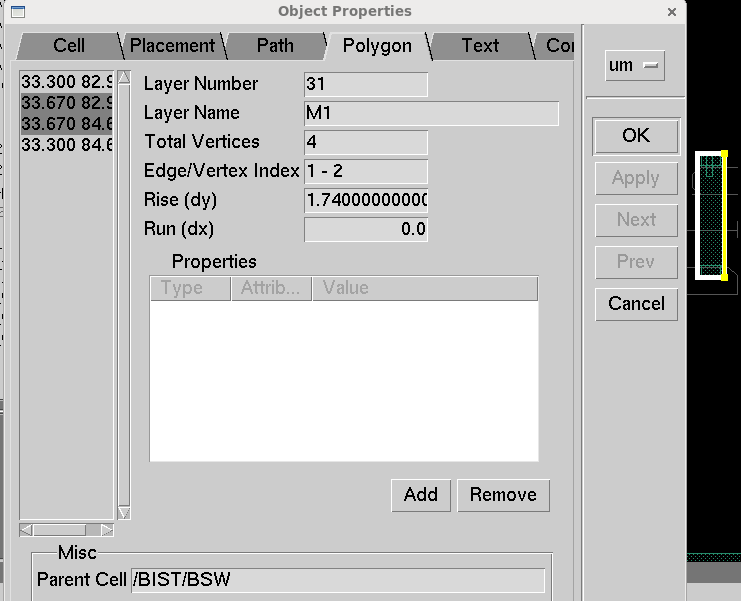Open the Placement tab

pos(172,46)
